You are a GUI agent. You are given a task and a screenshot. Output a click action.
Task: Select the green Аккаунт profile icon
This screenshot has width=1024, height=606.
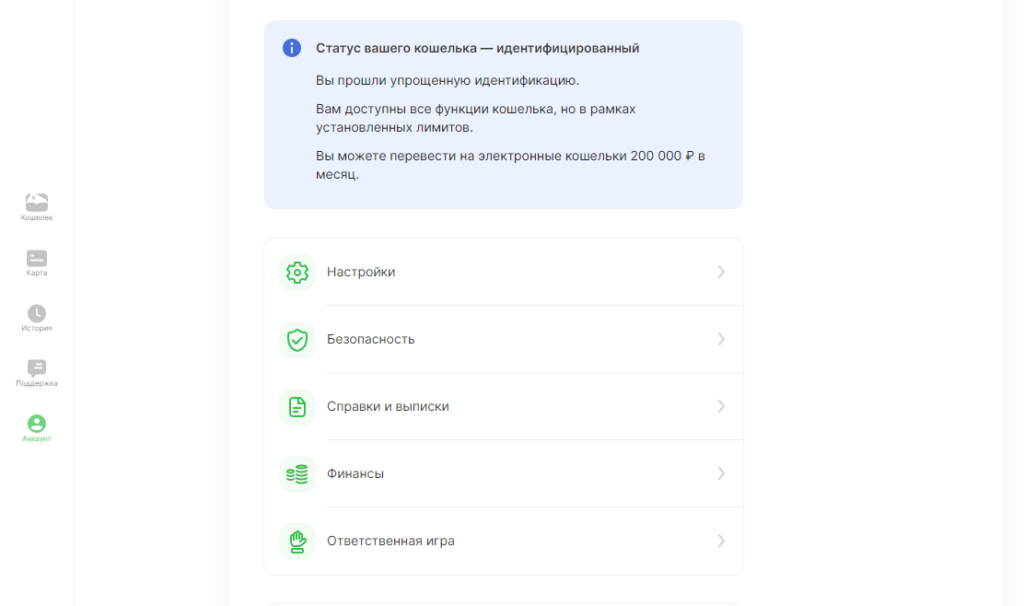tap(37, 423)
